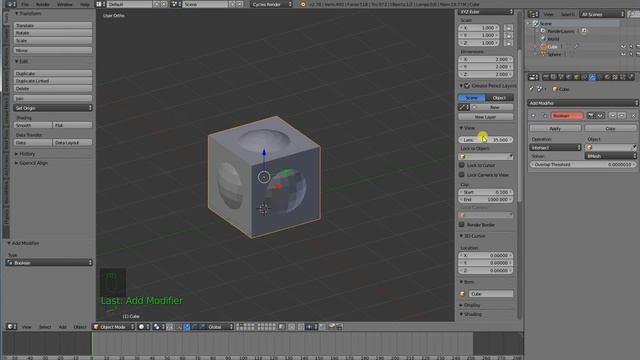Open the Outliner editor type icon

[533, 14]
